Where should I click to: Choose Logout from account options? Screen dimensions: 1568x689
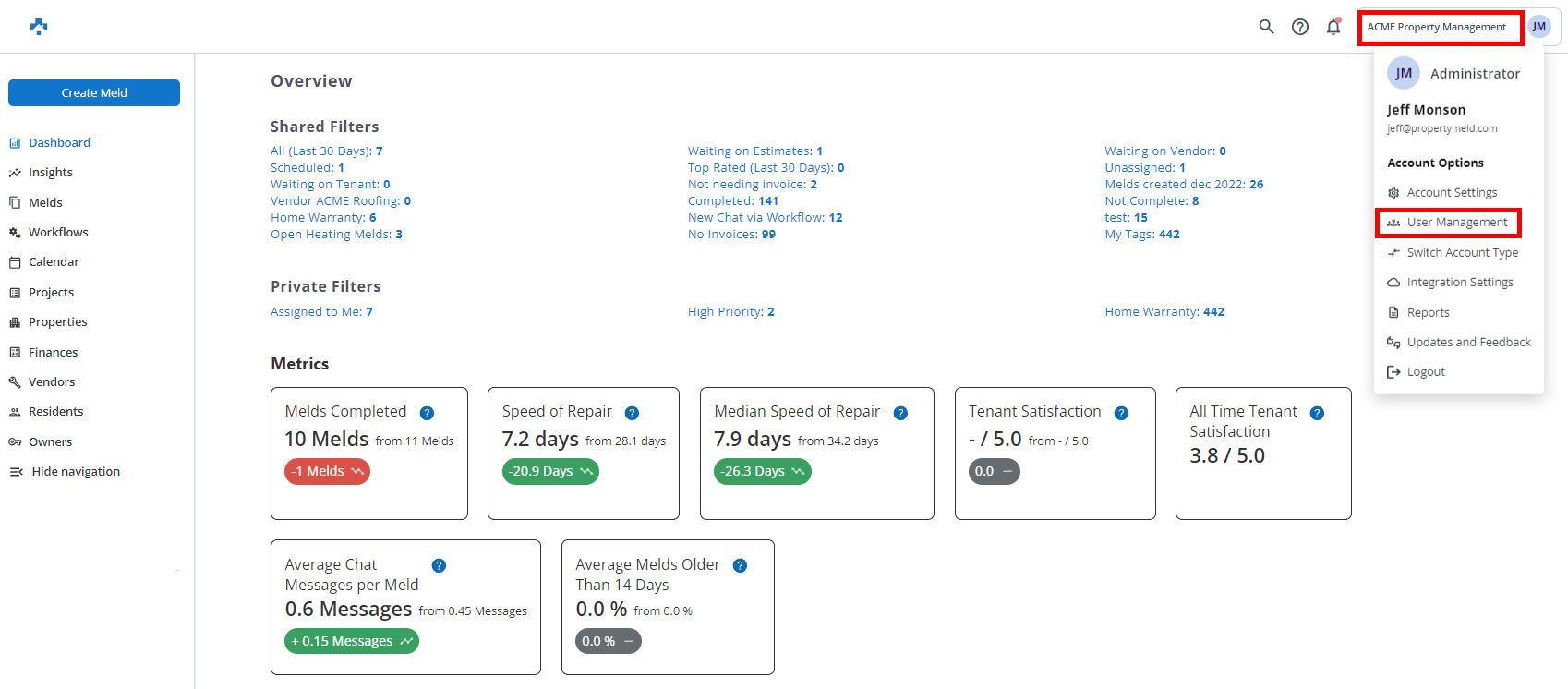[1426, 371]
